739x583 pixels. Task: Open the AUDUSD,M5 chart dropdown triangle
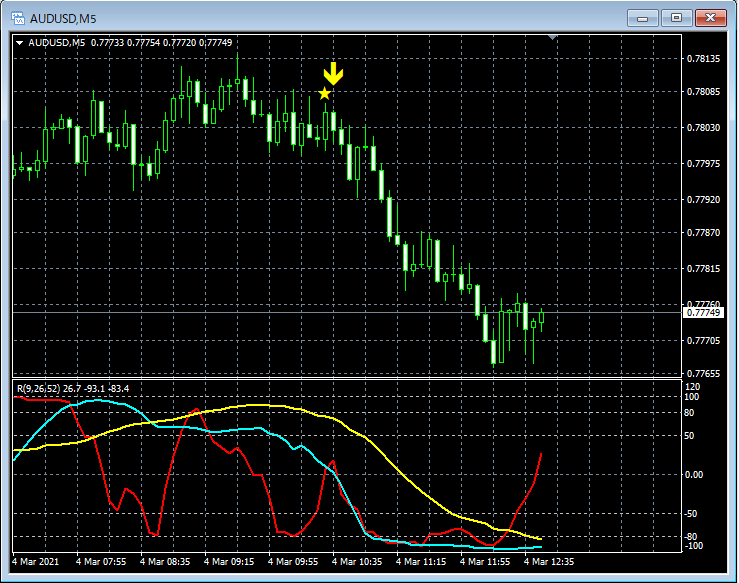coord(19,43)
